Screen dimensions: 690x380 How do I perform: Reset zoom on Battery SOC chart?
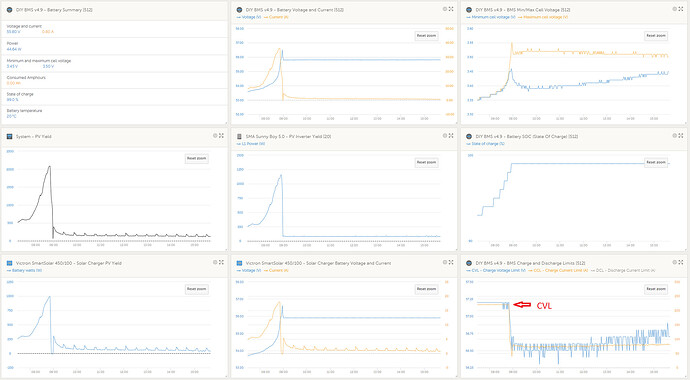tap(656, 162)
